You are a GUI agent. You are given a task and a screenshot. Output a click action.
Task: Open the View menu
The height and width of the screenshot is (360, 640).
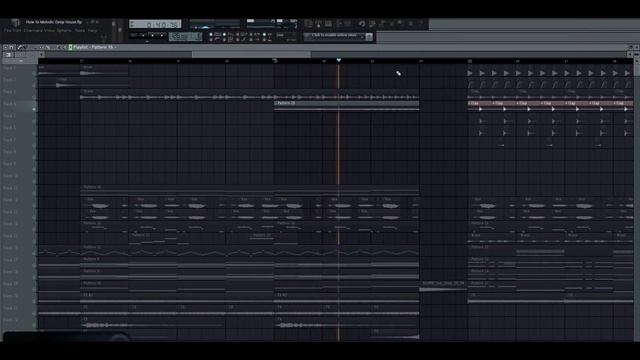point(49,31)
